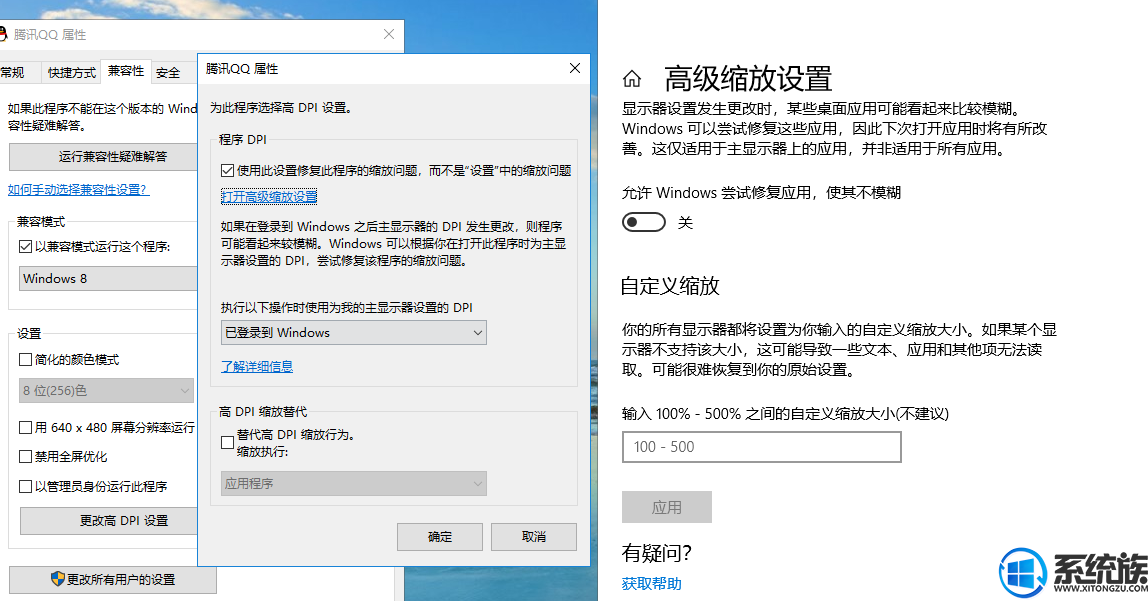Tick 以管理员身份运行此程序 checkbox
1148x601 pixels.
point(26,486)
